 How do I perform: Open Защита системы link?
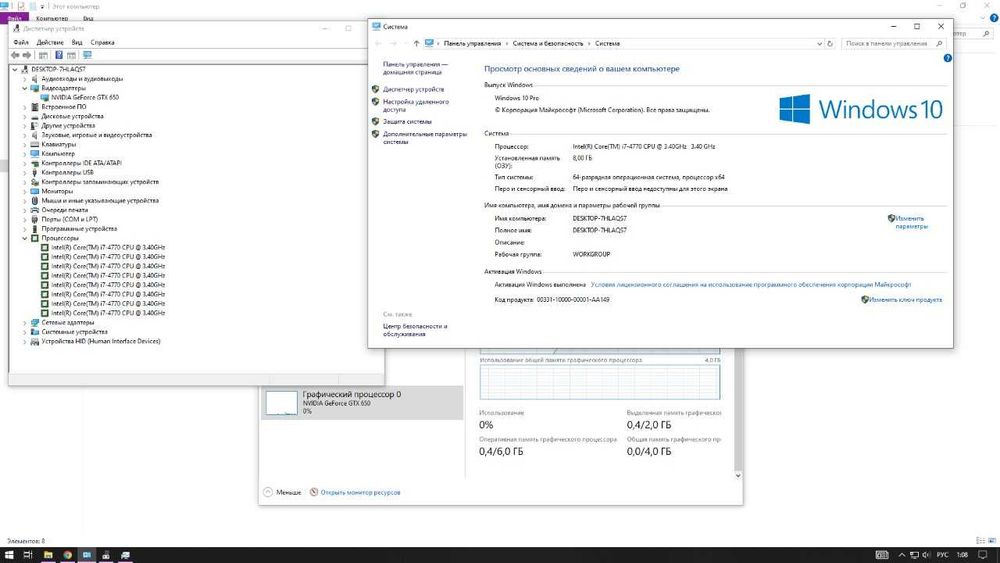point(407,121)
